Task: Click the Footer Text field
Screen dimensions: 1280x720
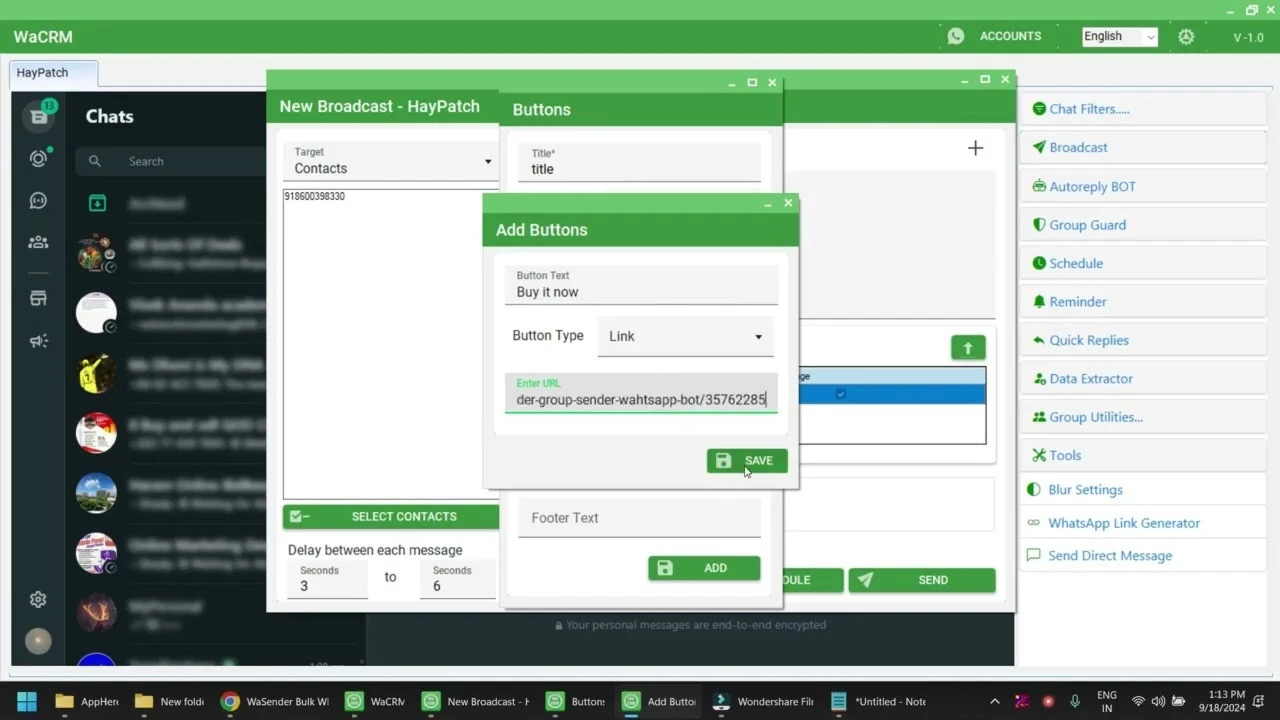Action: 639,518
